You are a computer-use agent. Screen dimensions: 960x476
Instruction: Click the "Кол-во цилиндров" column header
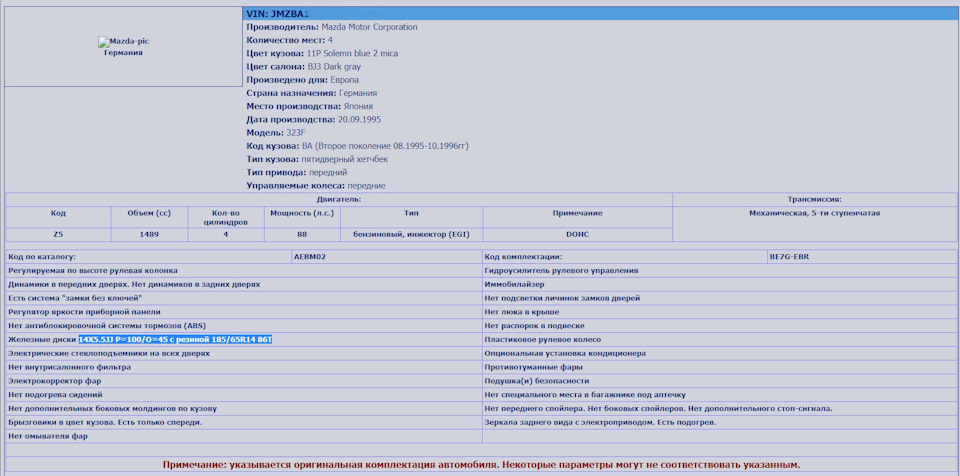(226, 217)
